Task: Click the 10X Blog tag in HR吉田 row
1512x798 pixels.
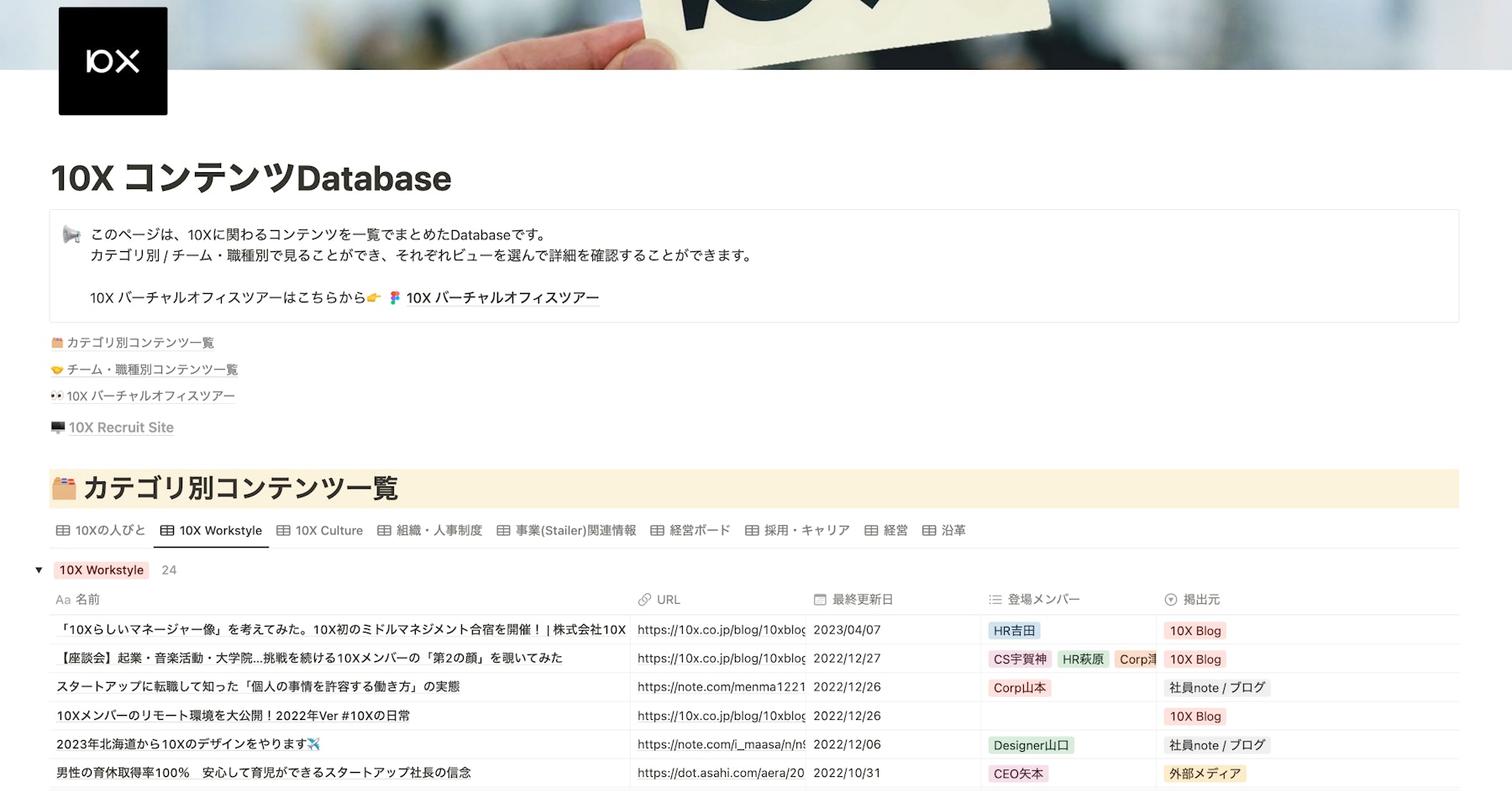Action: pos(1195,631)
